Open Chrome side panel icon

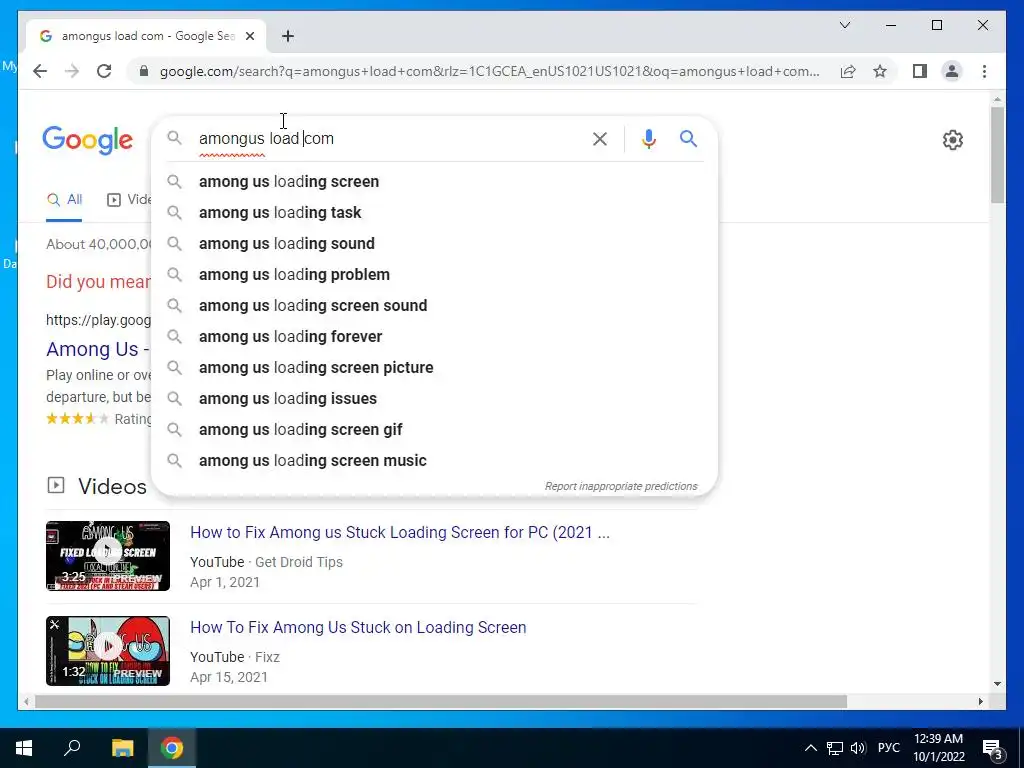tap(920, 71)
